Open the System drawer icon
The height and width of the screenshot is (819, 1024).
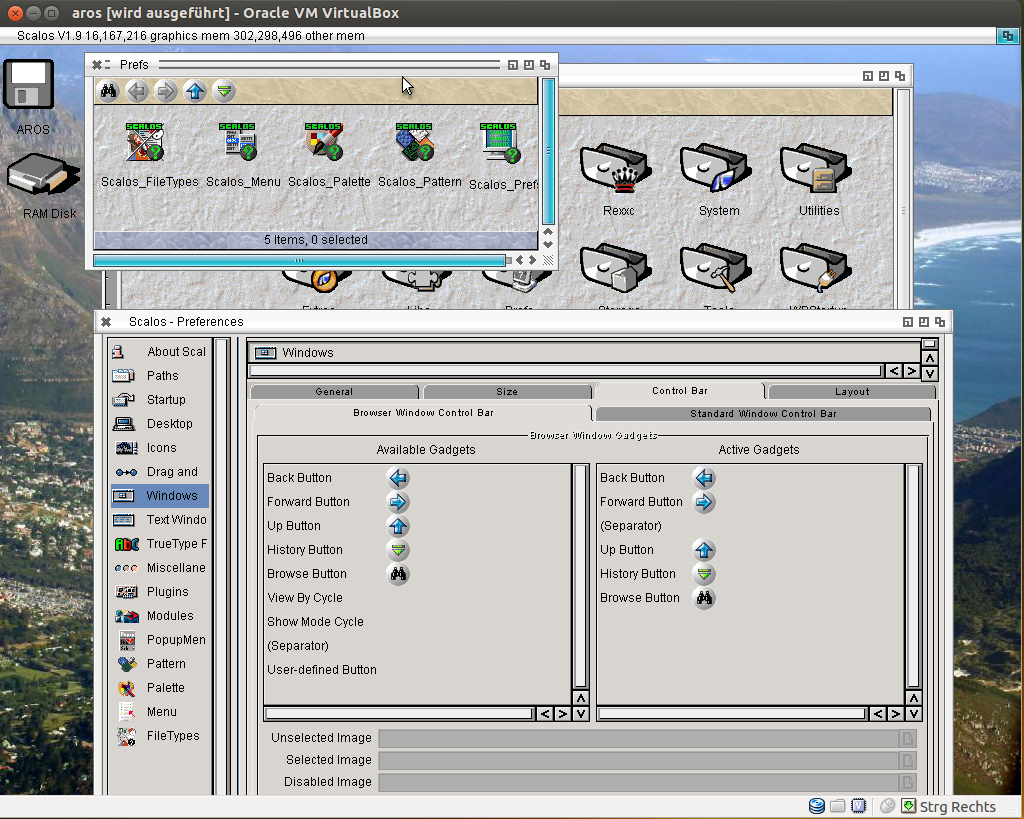718,170
